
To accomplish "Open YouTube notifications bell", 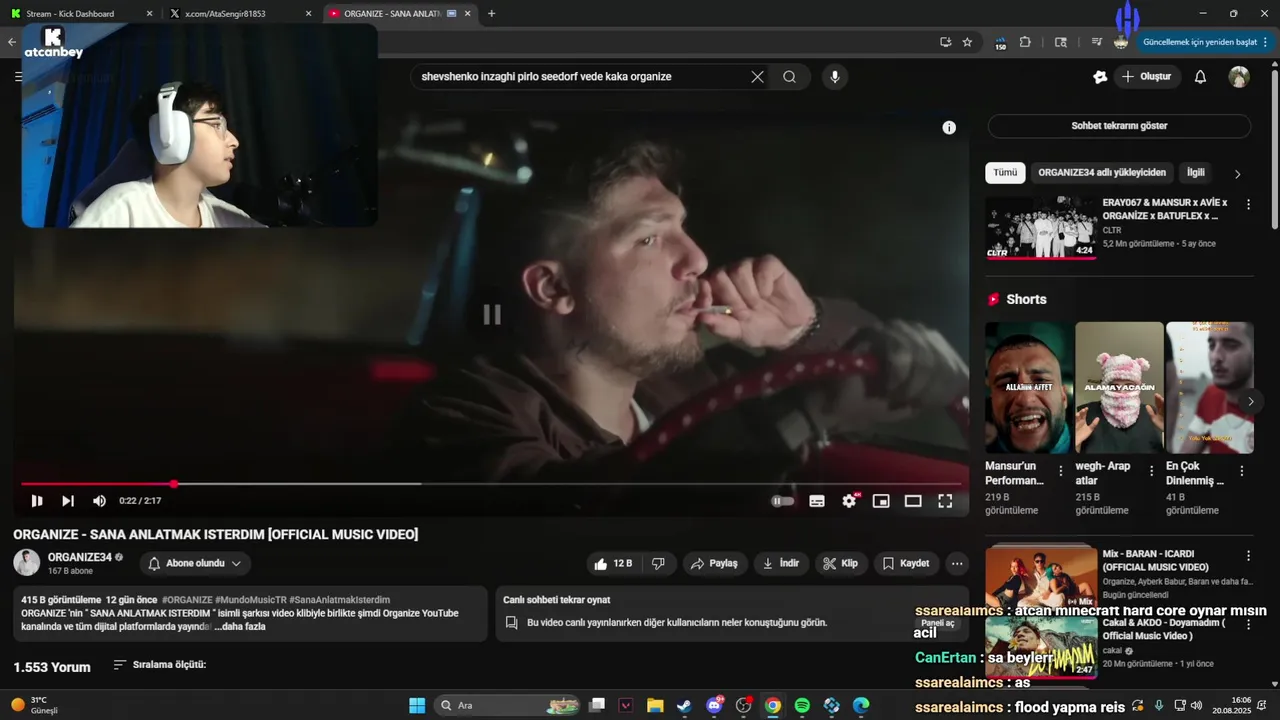I will [1201, 77].
